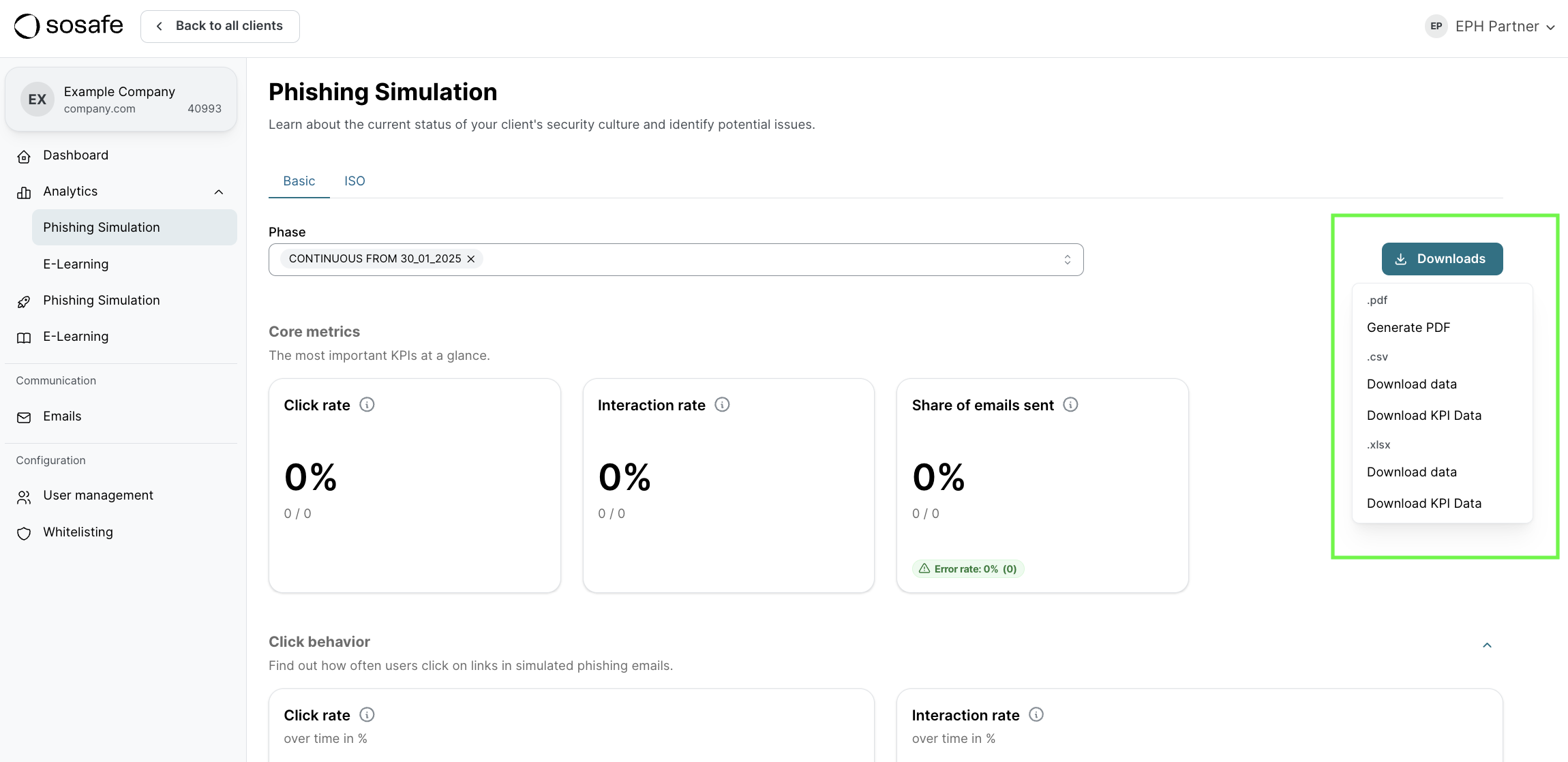Click the Dashboard home icon
Image resolution: width=1568 pixels, height=762 pixels.
coord(24,156)
